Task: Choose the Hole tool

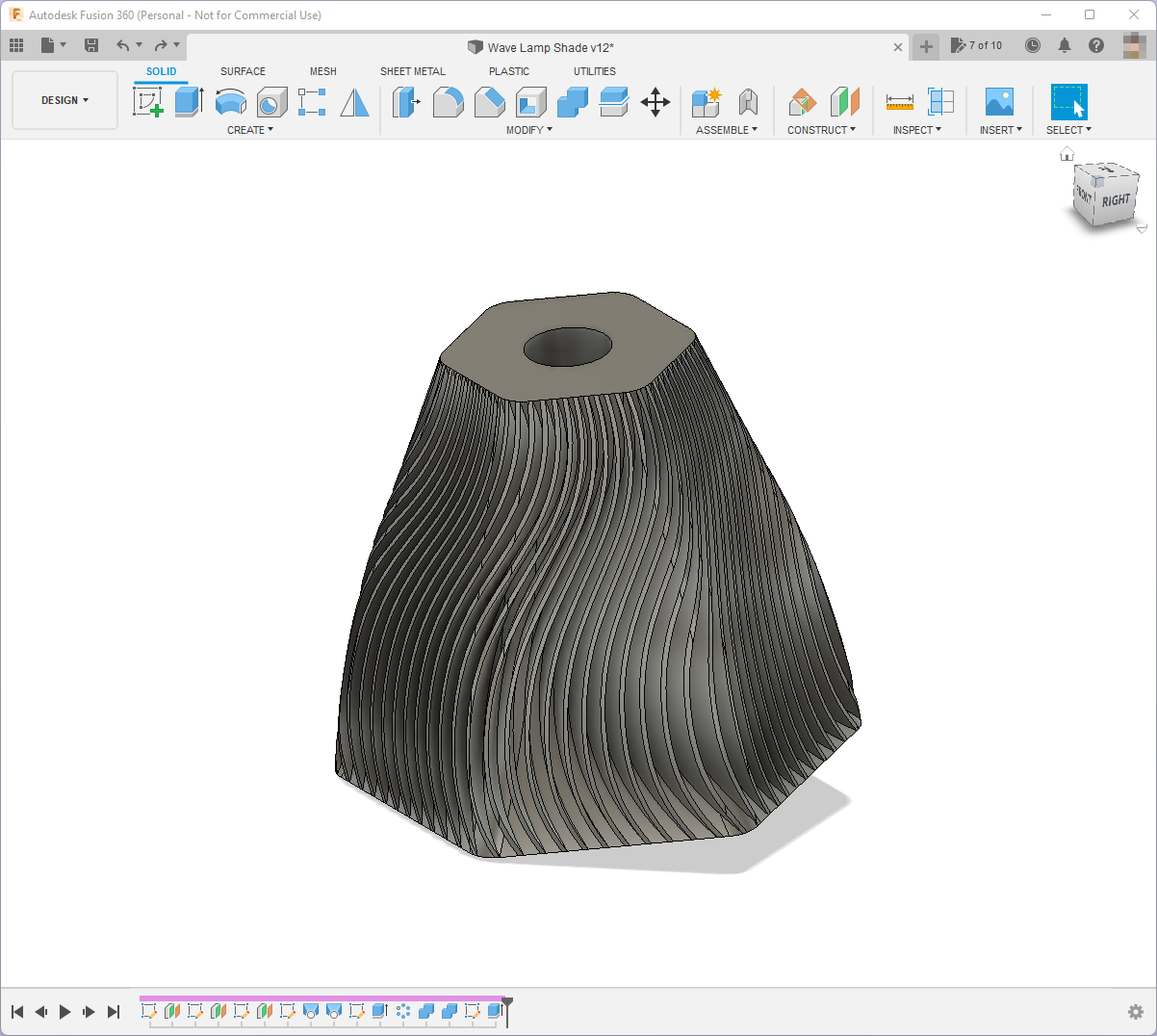Action: click(x=271, y=102)
